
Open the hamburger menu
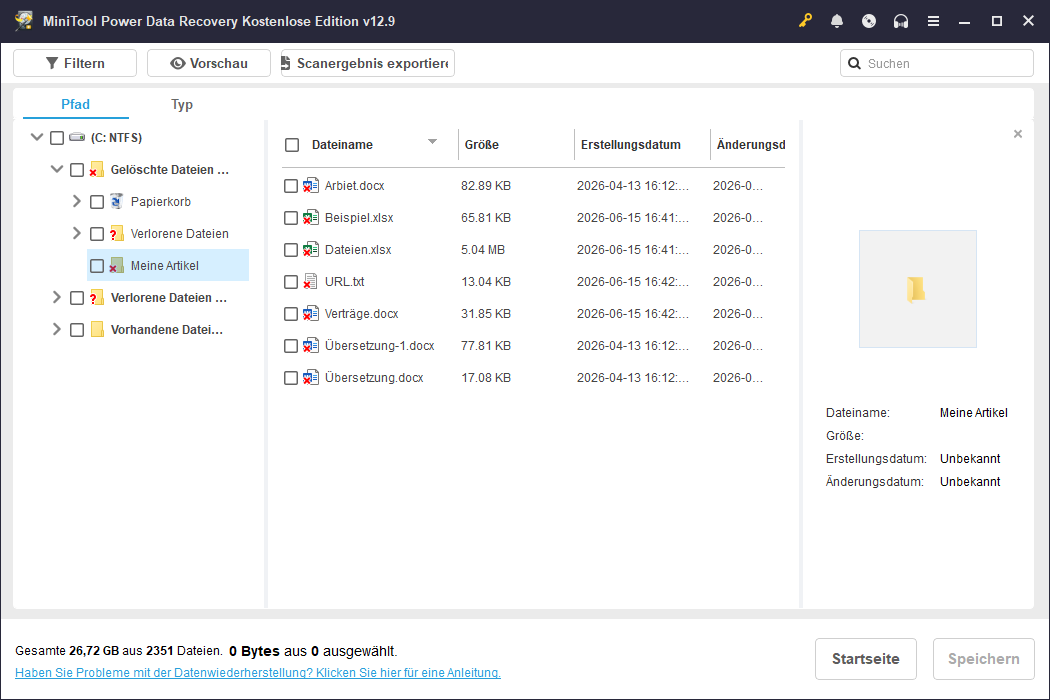[933, 21]
